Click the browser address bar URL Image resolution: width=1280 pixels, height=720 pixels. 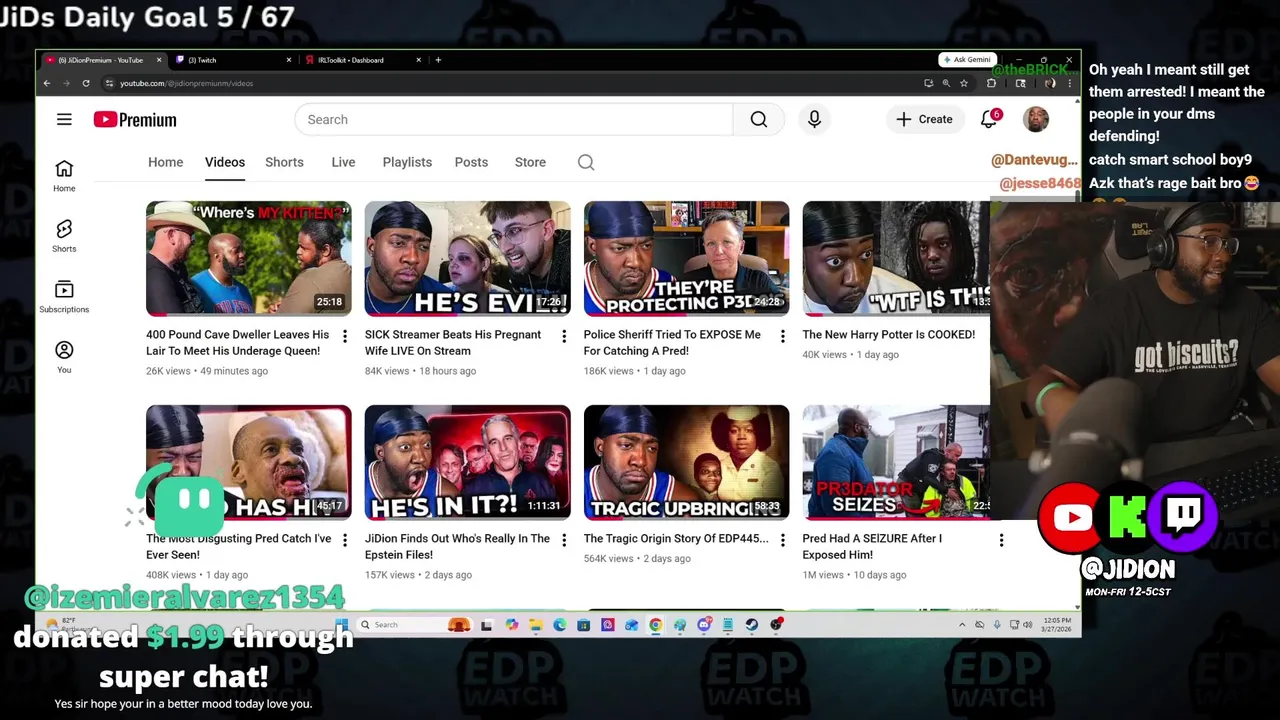tap(186, 83)
